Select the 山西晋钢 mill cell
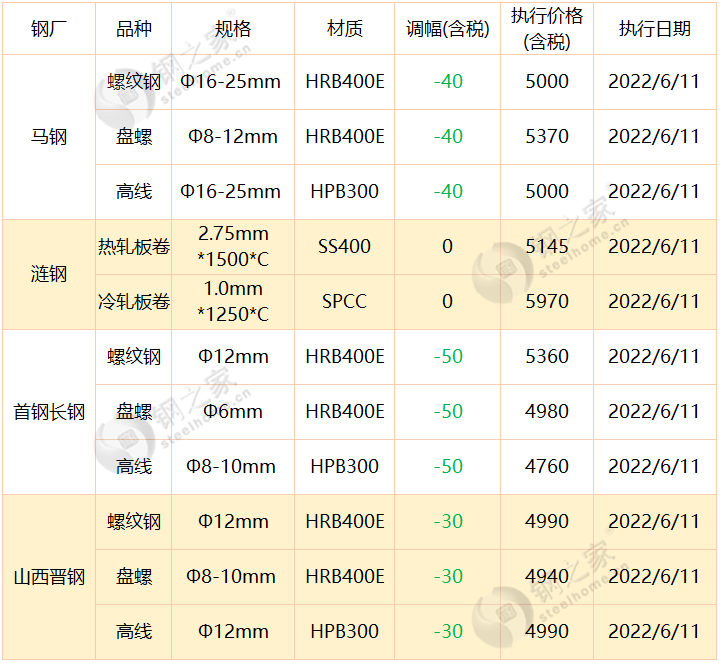Screen dimensions: 724x664 pyautogui.click(x=49, y=577)
